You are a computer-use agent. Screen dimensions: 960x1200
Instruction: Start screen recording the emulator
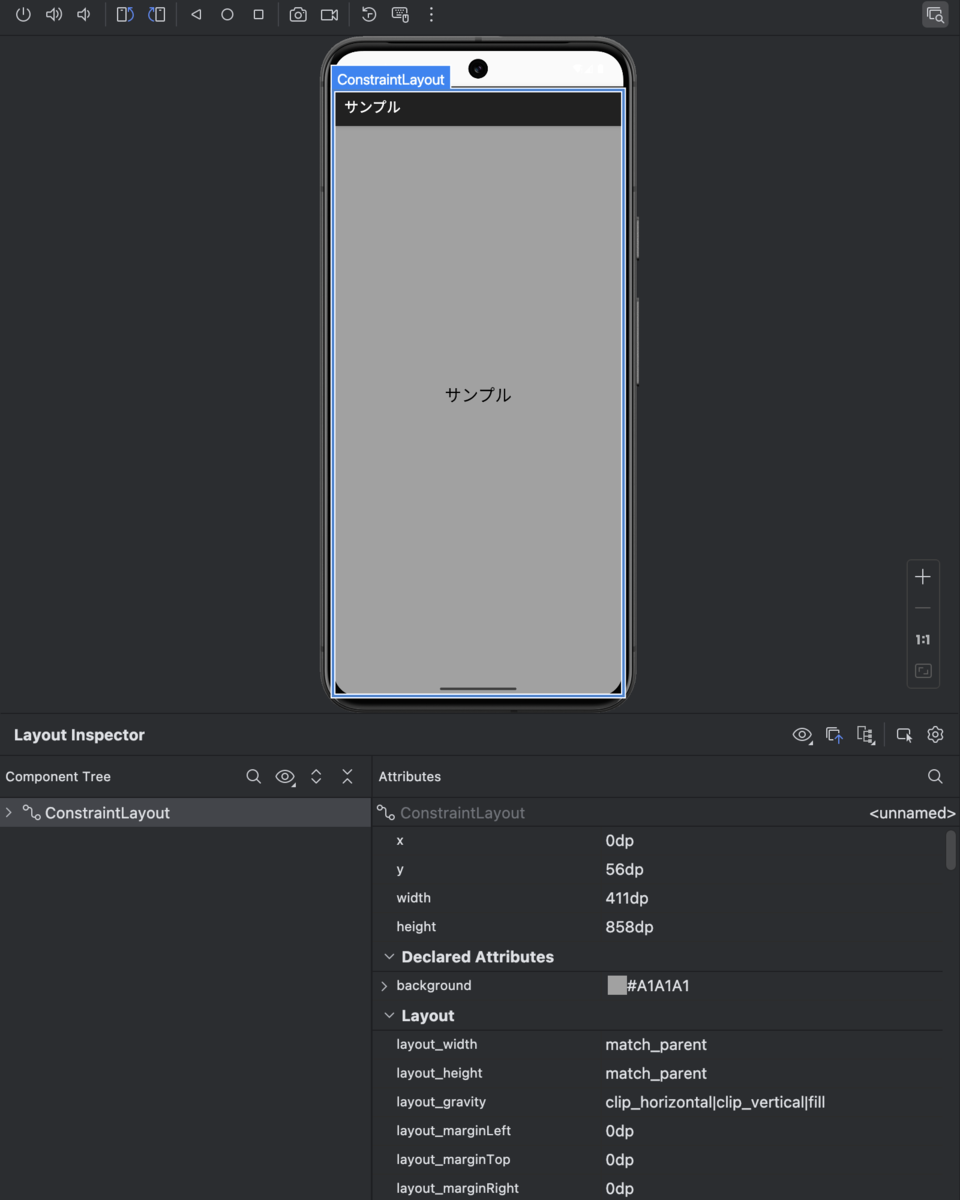click(329, 14)
